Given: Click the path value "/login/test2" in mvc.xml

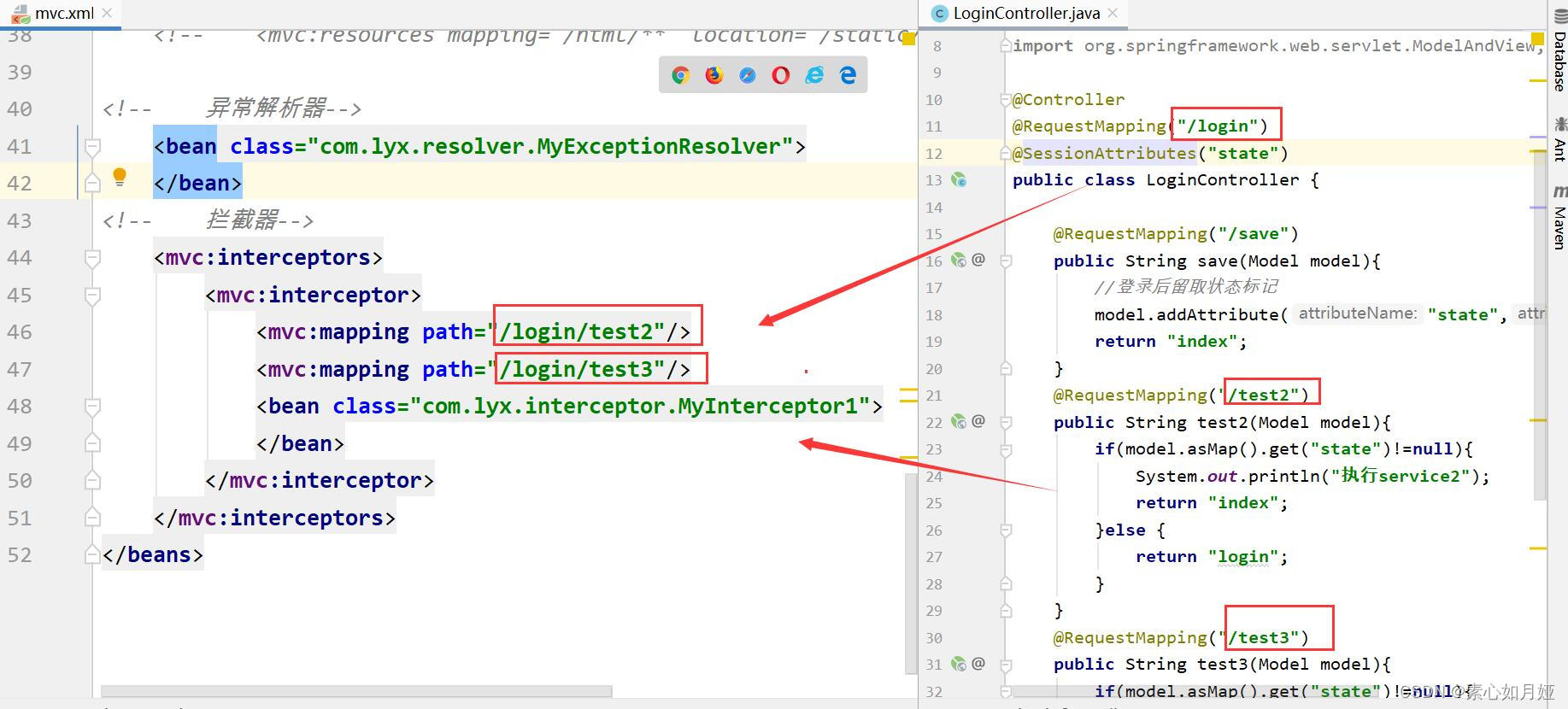Looking at the screenshot, I should [x=582, y=331].
